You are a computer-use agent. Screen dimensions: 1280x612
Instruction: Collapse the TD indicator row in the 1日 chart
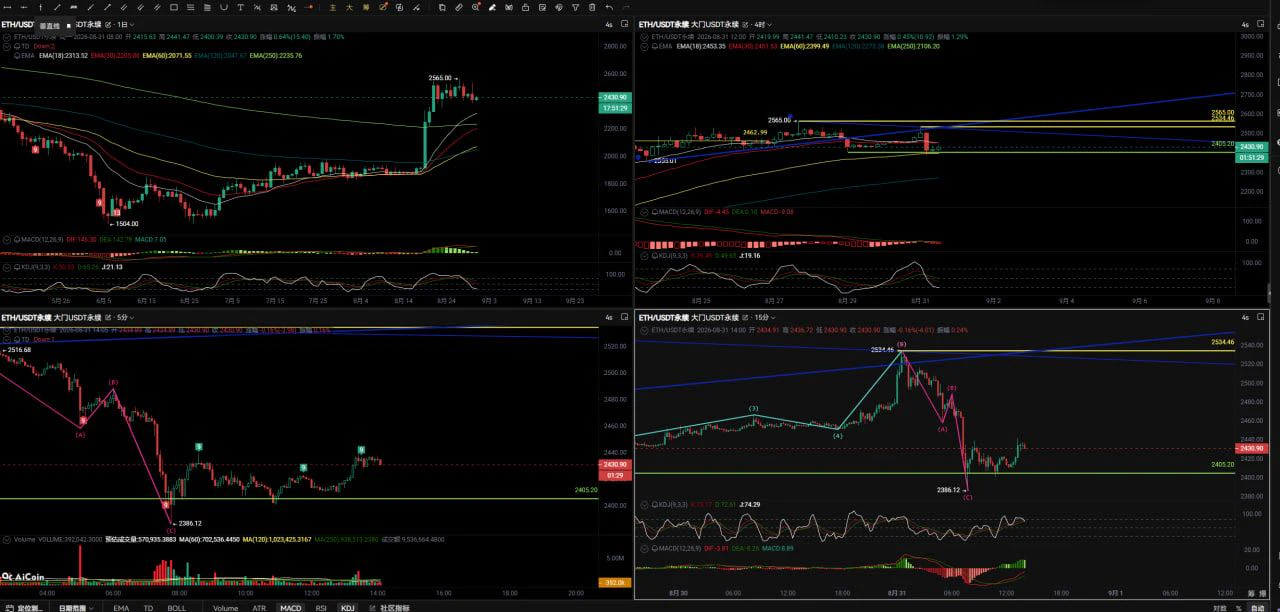coord(5,45)
